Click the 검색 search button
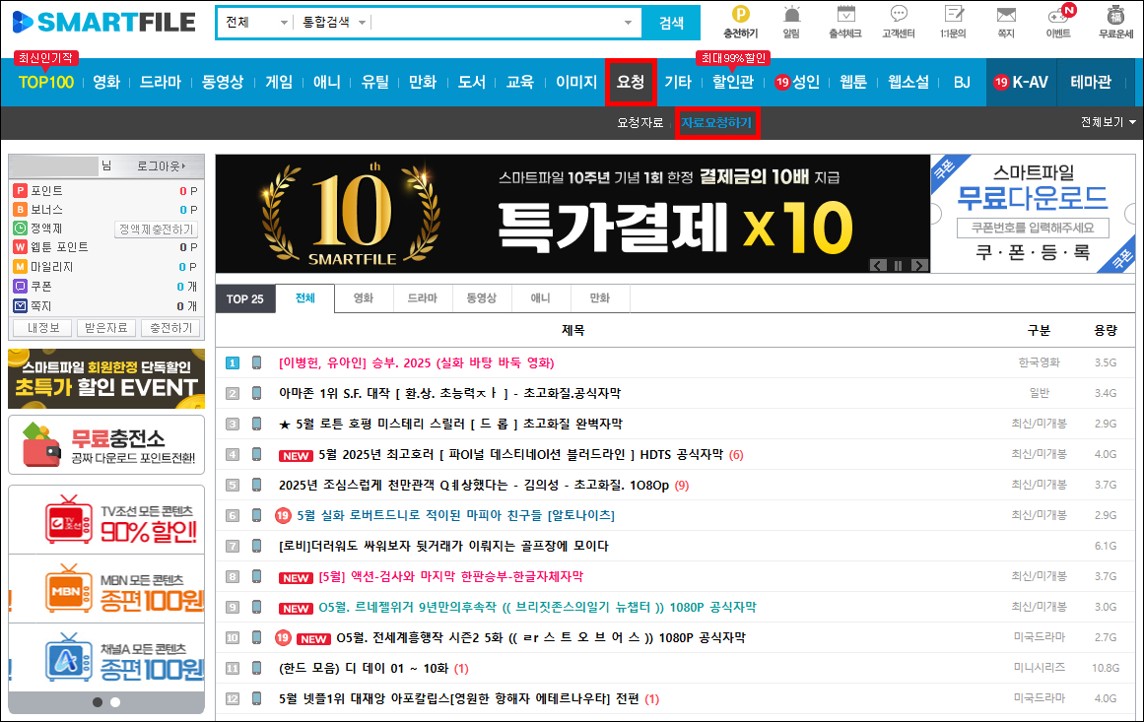Viewport: 1144px width, 722px height. pyautogui.click(x=671, y=23)
